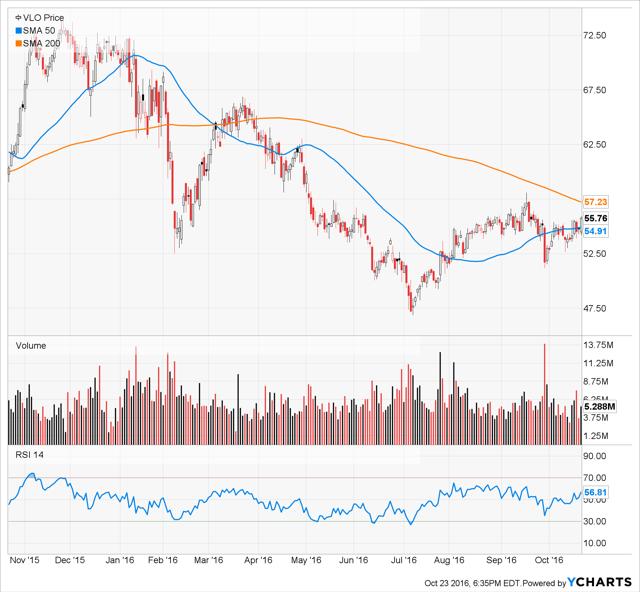
Task: Click the SMA 200 legend text
Action: tap(41, 43)
